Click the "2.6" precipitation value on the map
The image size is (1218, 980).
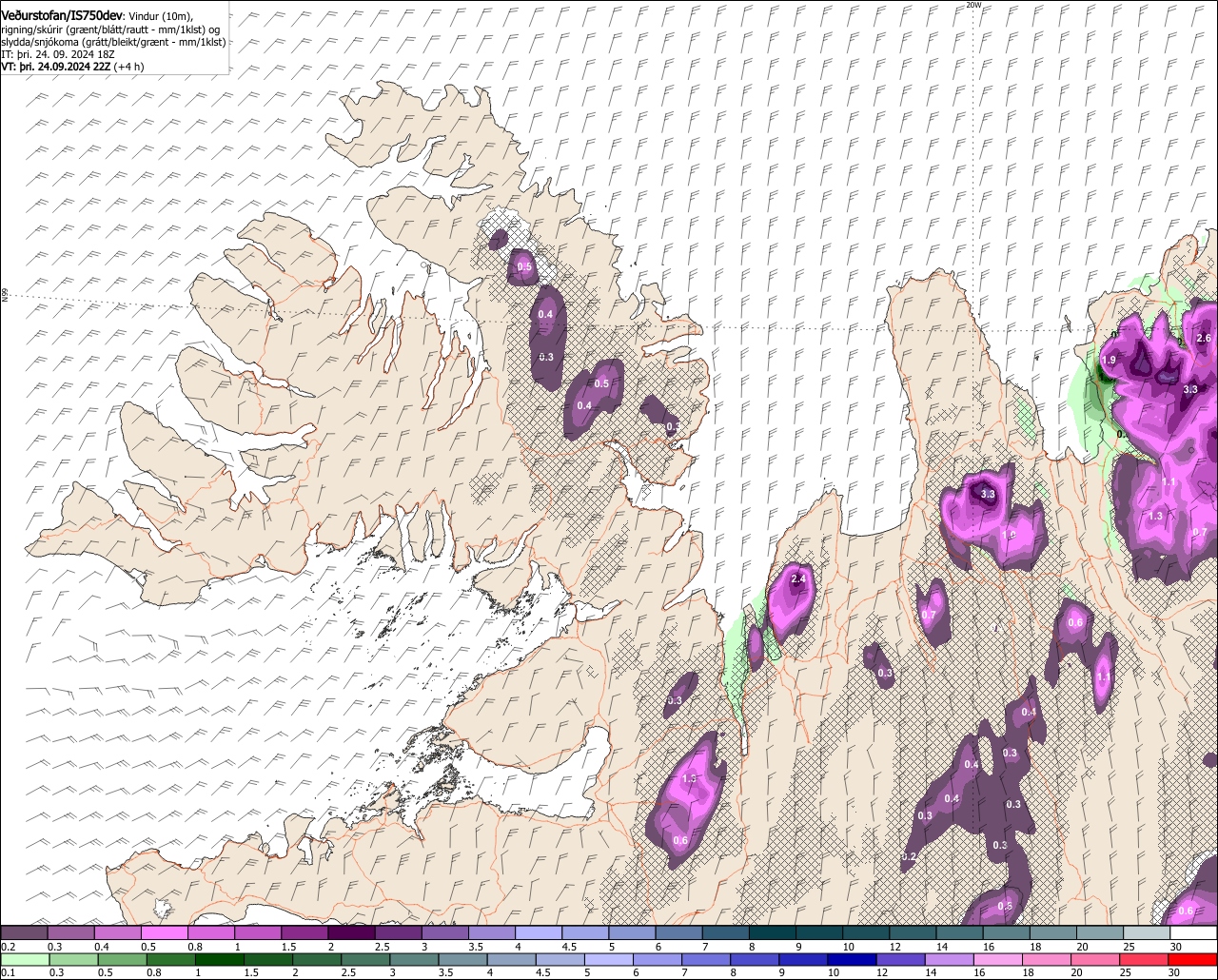[x=1204, y=338]
